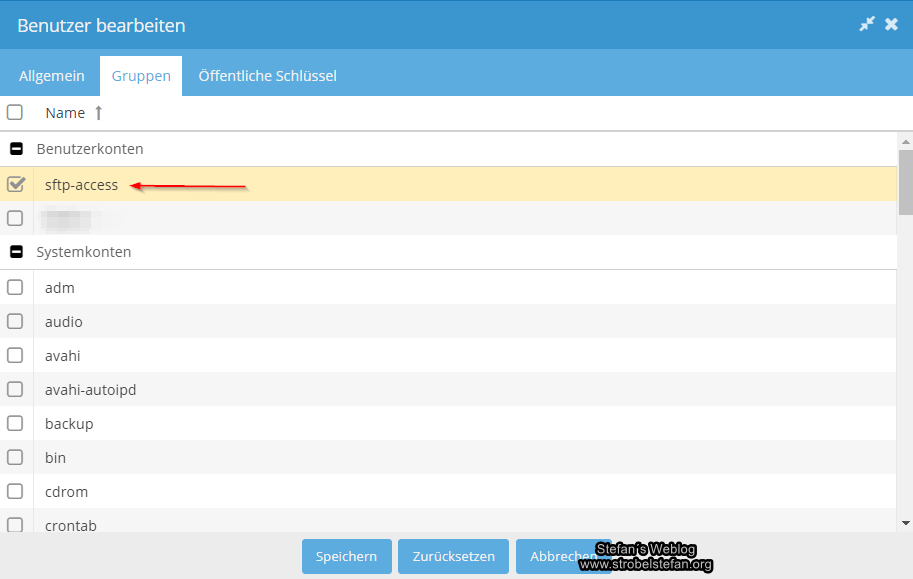Select the Gruppen tab
The image size is (913, 579).
click(x=141, y=76)
